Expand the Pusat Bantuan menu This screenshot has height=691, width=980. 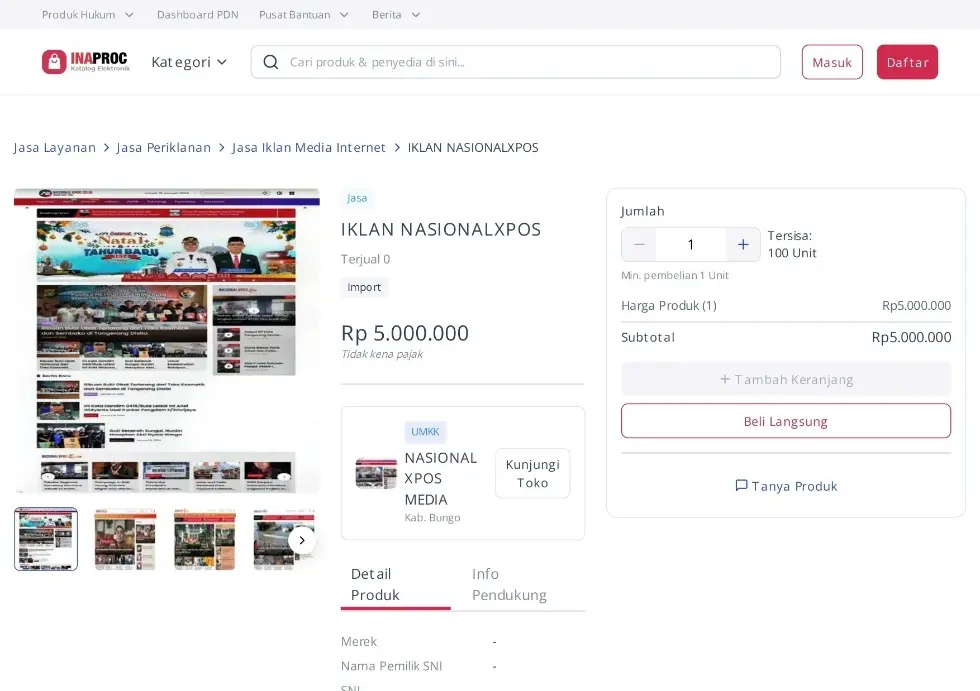(304, 14)
